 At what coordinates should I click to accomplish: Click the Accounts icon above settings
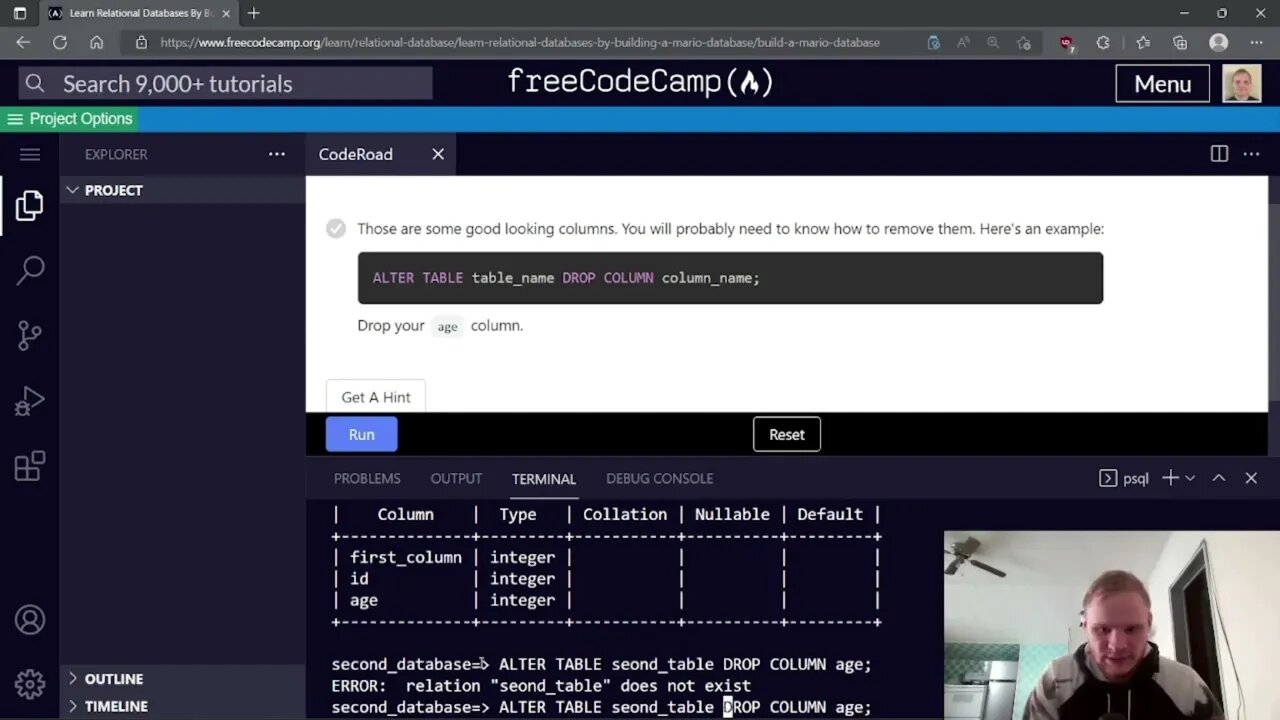(29, 620)
